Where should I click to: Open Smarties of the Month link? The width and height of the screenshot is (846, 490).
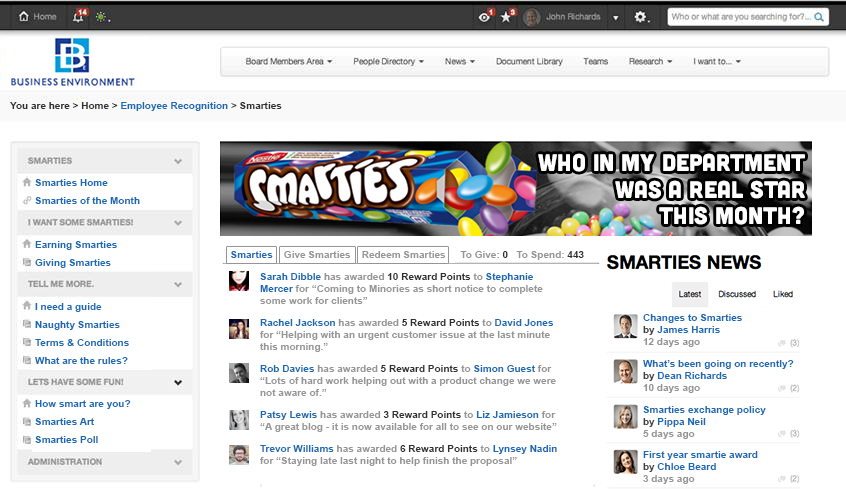[x=87, y=201]
